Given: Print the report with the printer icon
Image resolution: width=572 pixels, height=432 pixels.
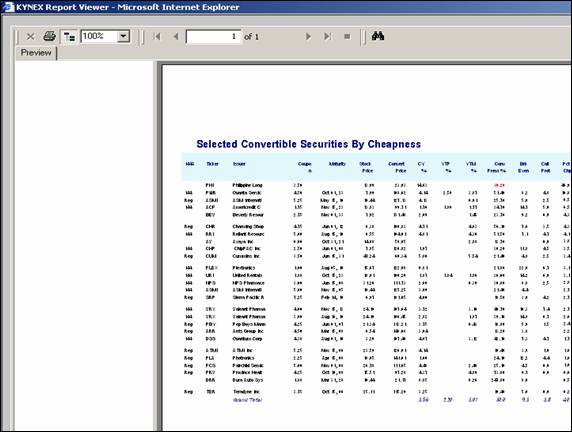Looking at the screenshot, I should (49, 36).
